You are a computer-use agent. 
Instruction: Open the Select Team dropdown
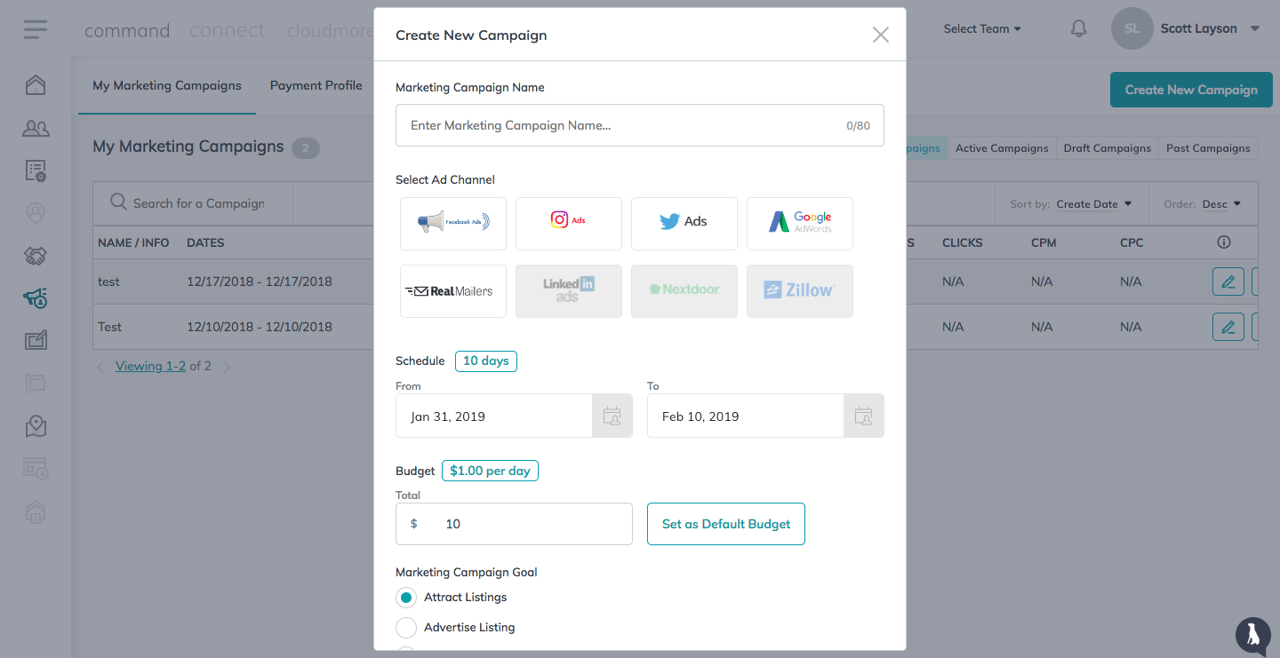(981, 28)
